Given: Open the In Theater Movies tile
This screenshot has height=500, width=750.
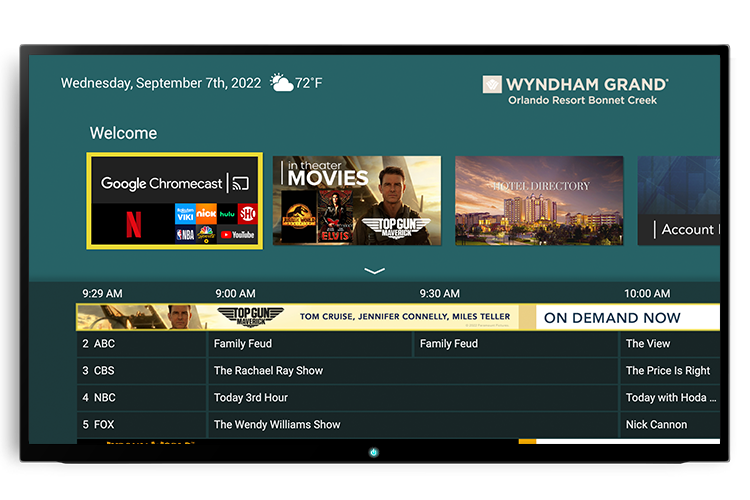Looking at the screenshot, I should [357, 200].
